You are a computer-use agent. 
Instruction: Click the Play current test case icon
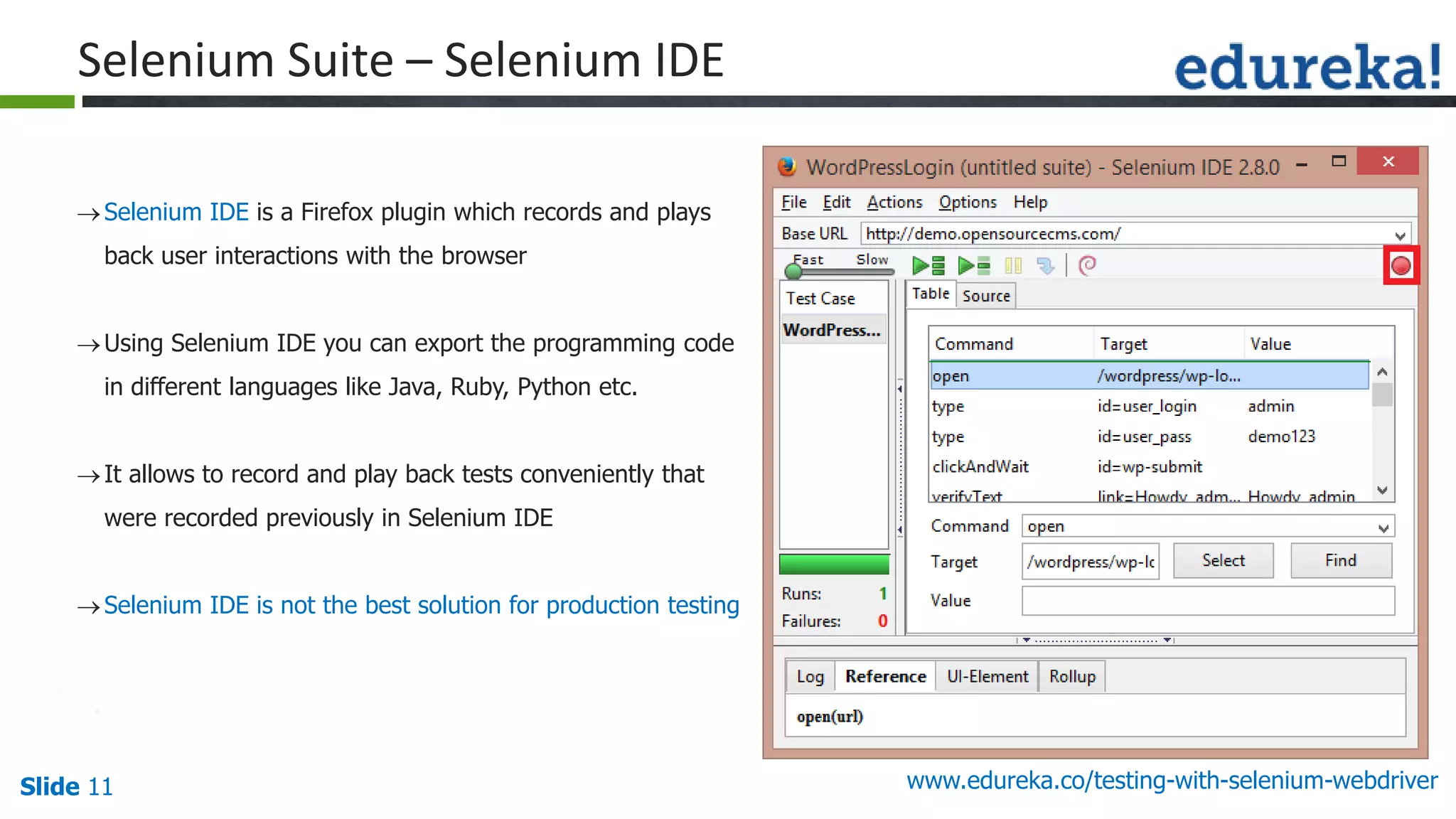pyautogui.click(x=974, y=266)
